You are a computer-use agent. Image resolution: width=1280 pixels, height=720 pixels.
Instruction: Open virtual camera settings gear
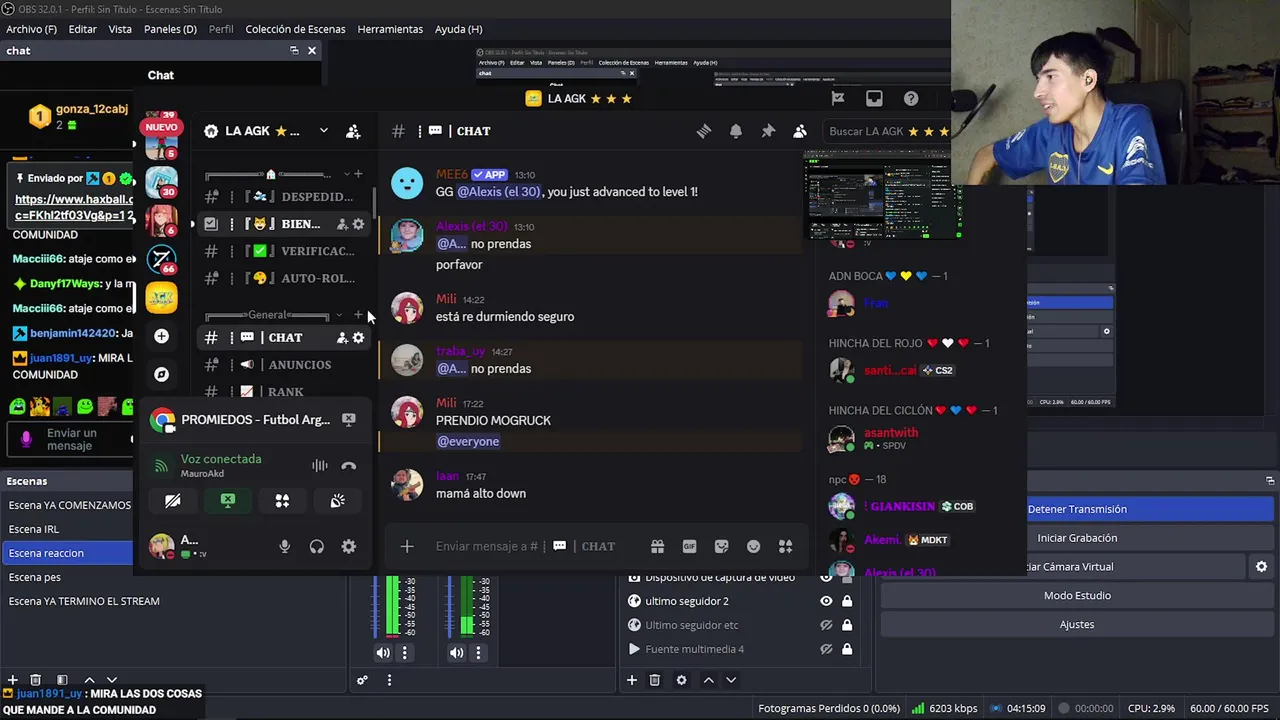(1261, 566)
